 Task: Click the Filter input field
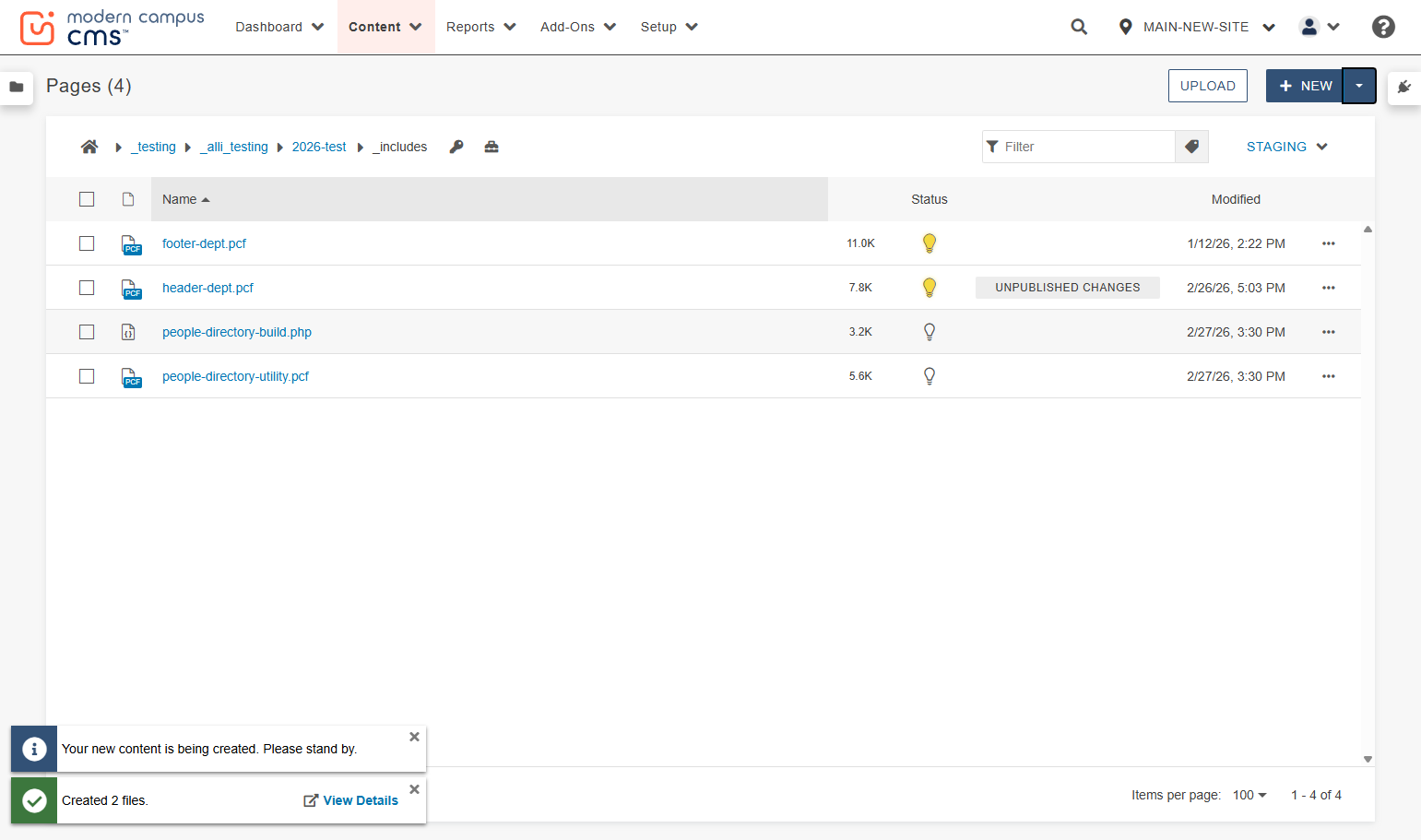[1079, 147]
